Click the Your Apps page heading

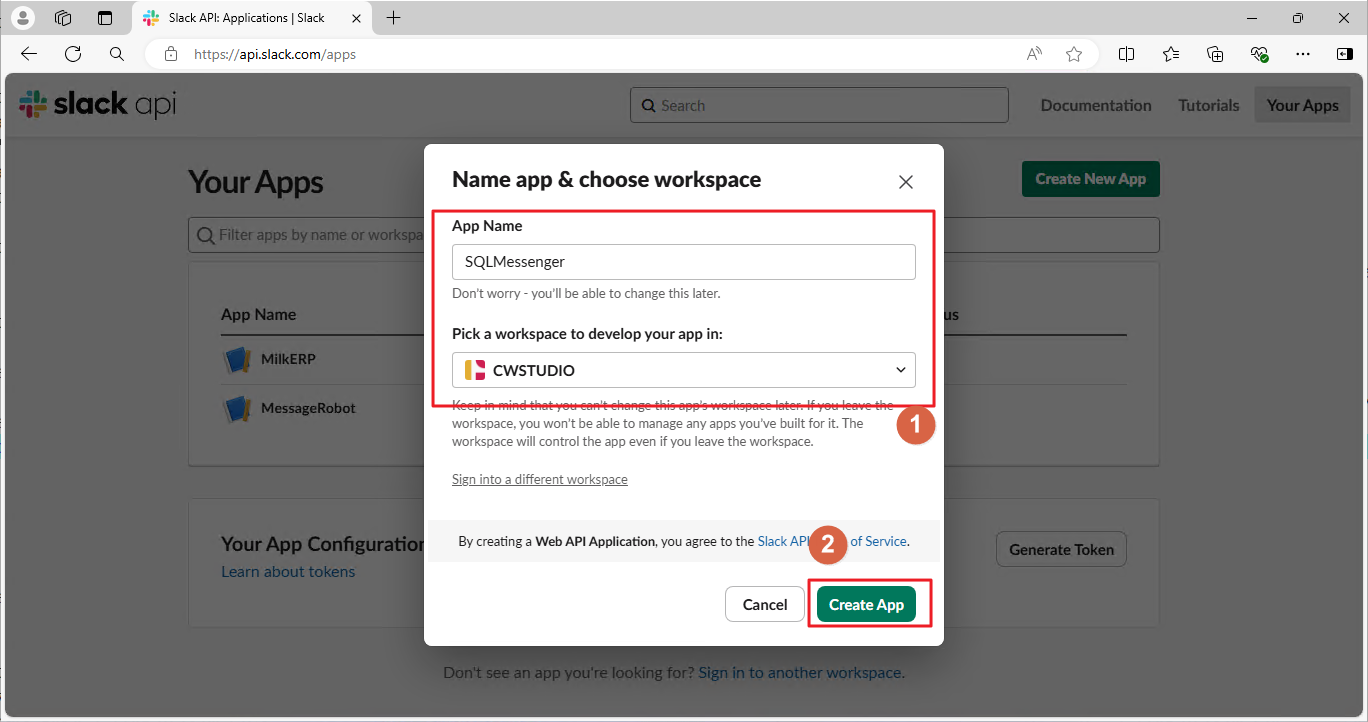pos(256,182)
